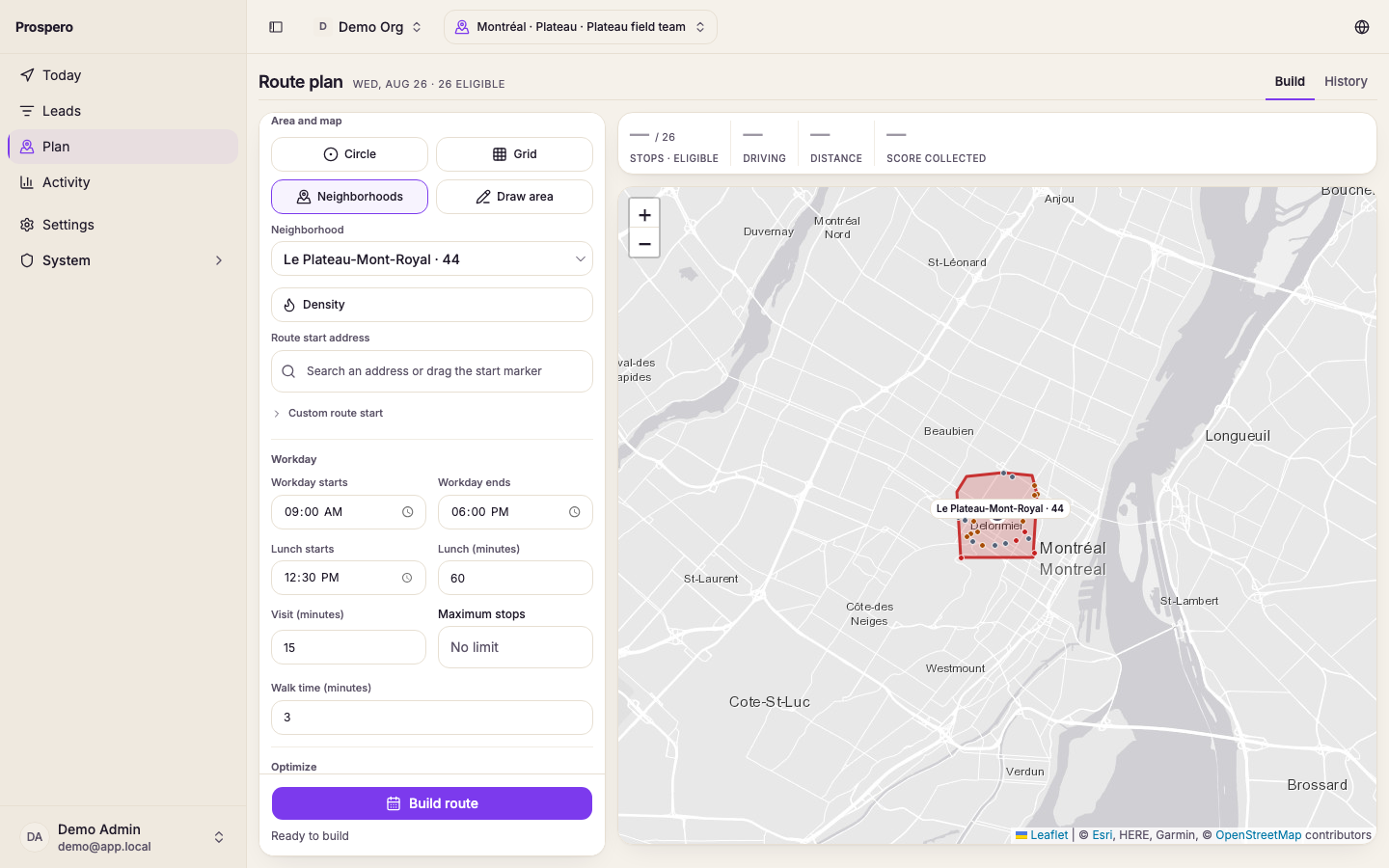Screen dimensions: 1389x868
Task: Click the Workday ends time field
Action: (515, 512)
